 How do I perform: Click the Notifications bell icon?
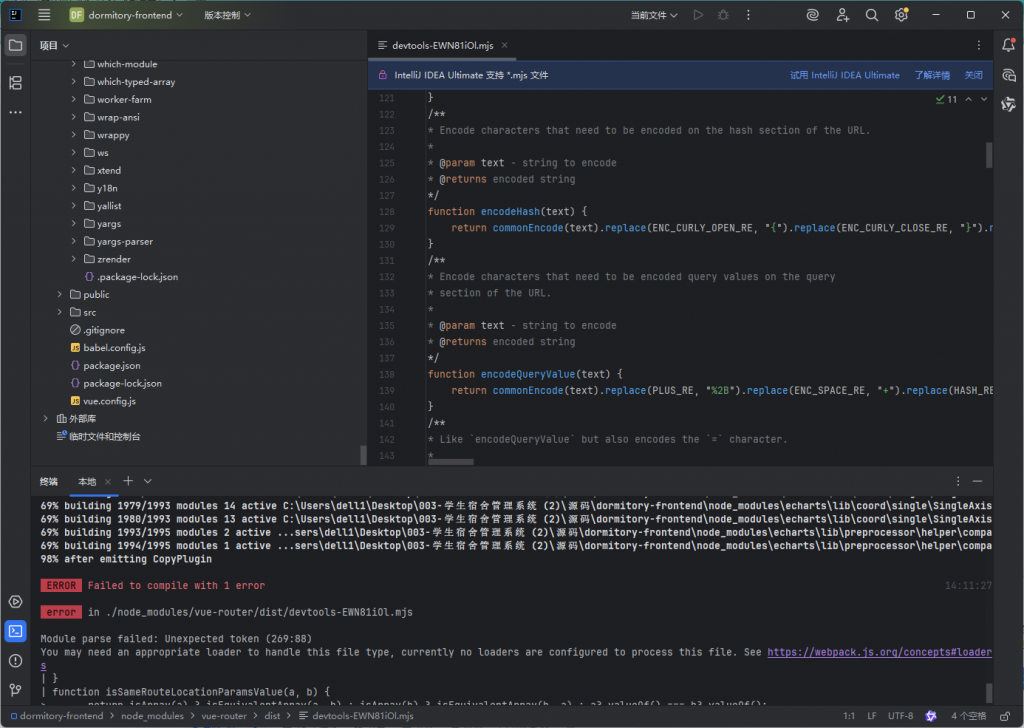coord(1008,45)
